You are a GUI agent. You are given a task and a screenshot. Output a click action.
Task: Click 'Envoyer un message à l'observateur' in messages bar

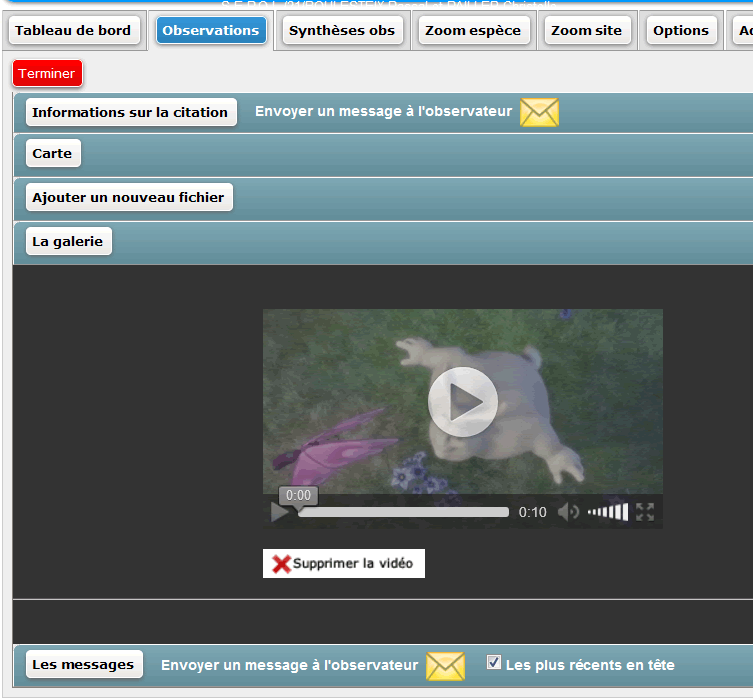(289, 665)
